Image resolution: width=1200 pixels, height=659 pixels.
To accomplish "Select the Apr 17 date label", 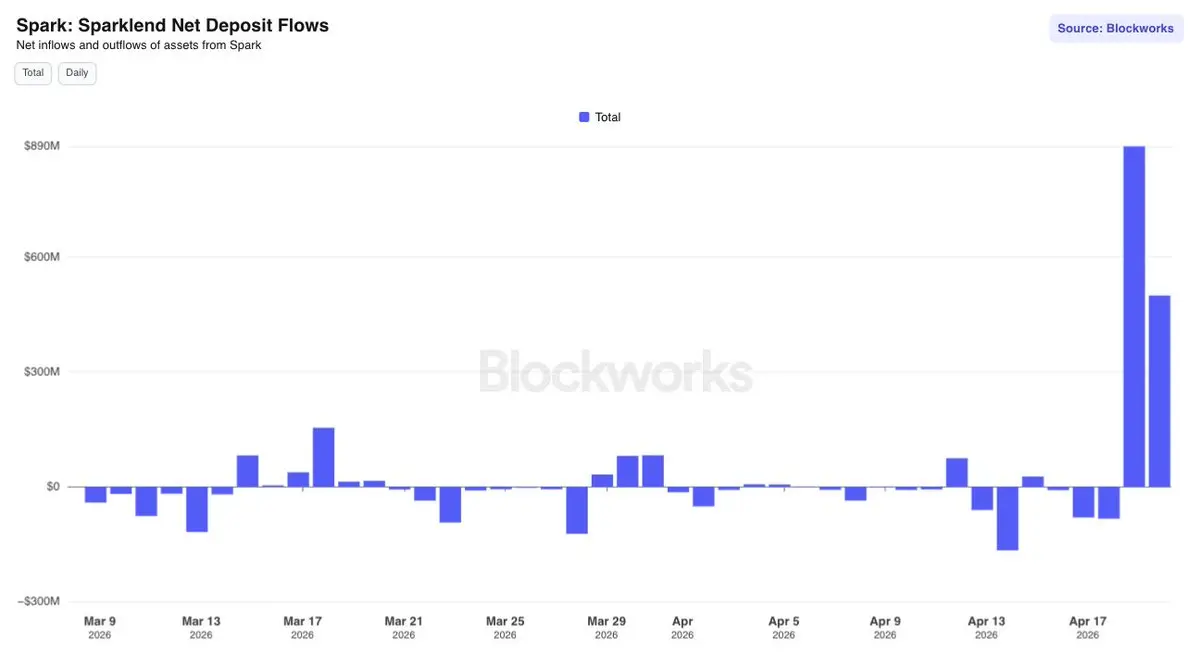I will (x=1087, y=622).
